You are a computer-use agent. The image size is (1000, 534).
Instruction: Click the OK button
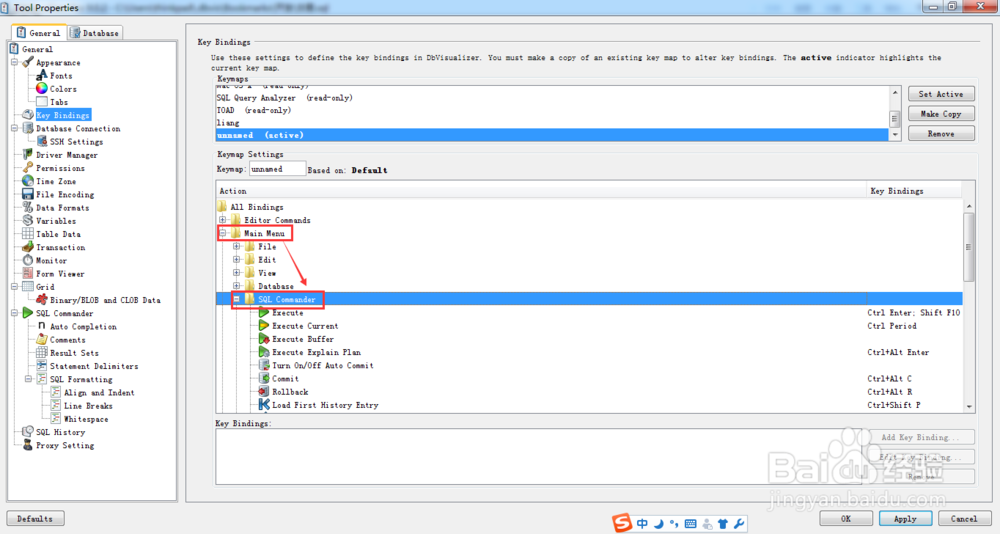[x=846, y=519]
